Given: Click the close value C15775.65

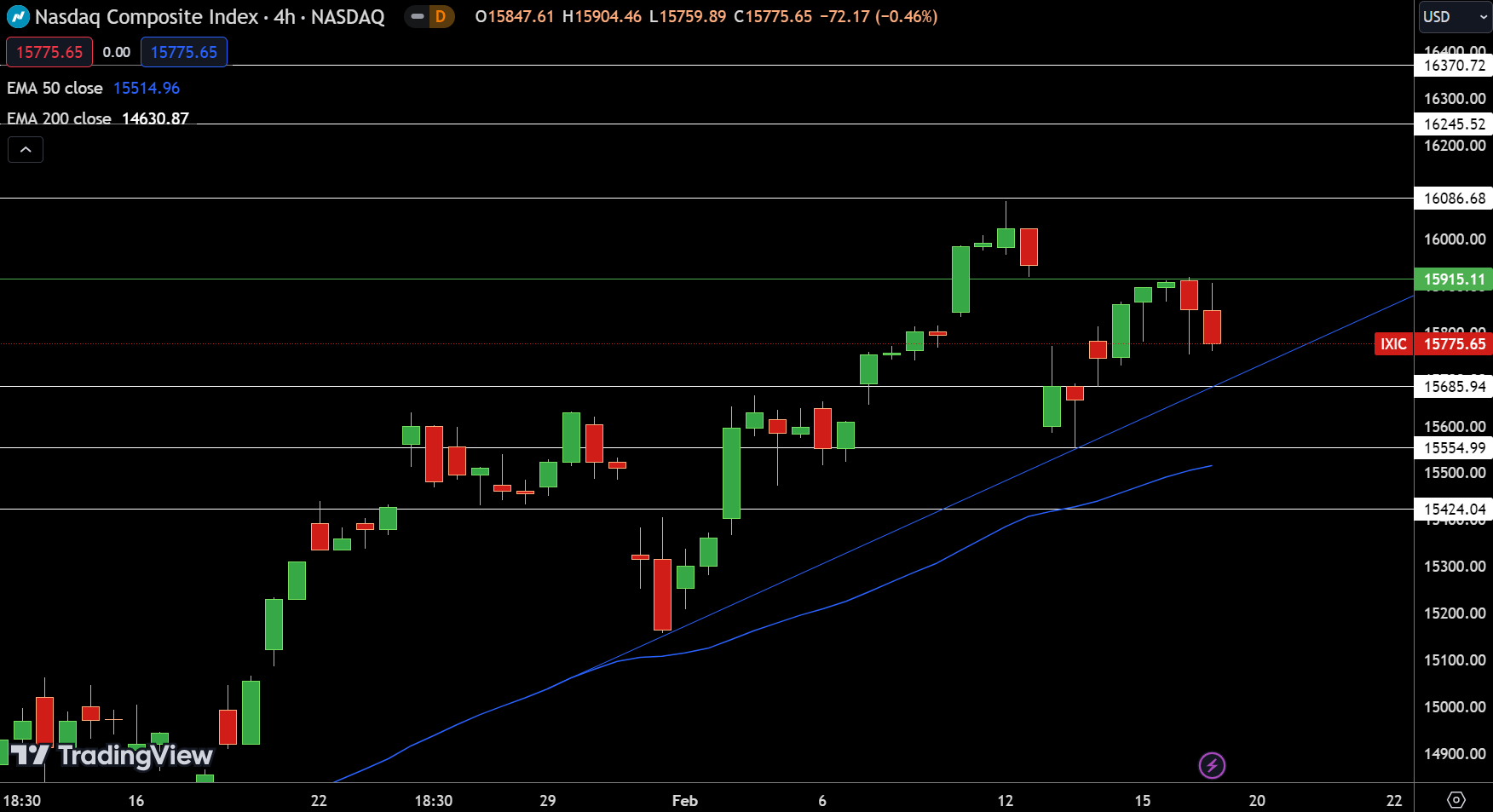Looking at the screenshot, I should coord(773,16).
